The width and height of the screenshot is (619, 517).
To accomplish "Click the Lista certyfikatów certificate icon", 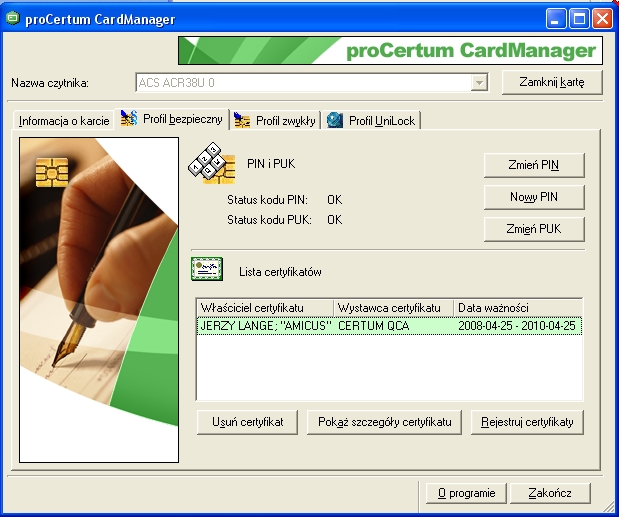I will [205, 270].
